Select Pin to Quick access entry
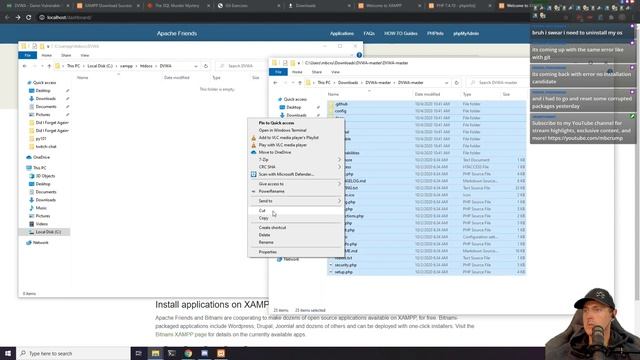Image resolution: width=640 pixels, height=360 pixels. pos(276,123)
